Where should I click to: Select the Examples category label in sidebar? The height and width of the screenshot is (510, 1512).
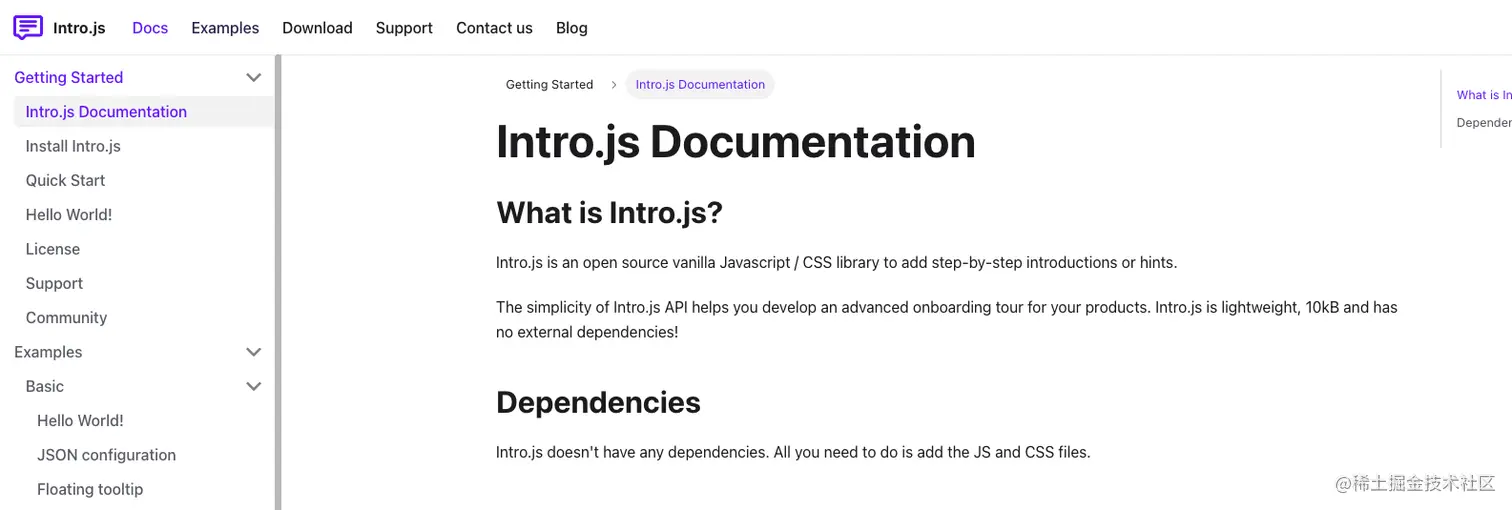click(48, 352)
